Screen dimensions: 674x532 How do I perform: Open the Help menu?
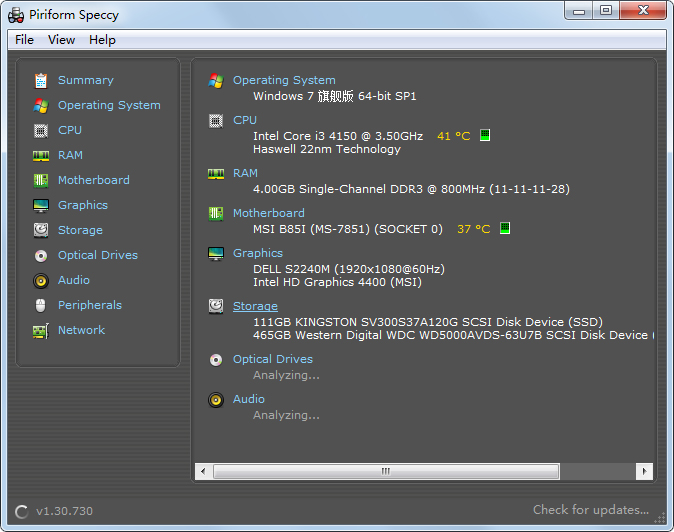pos(102,40)
